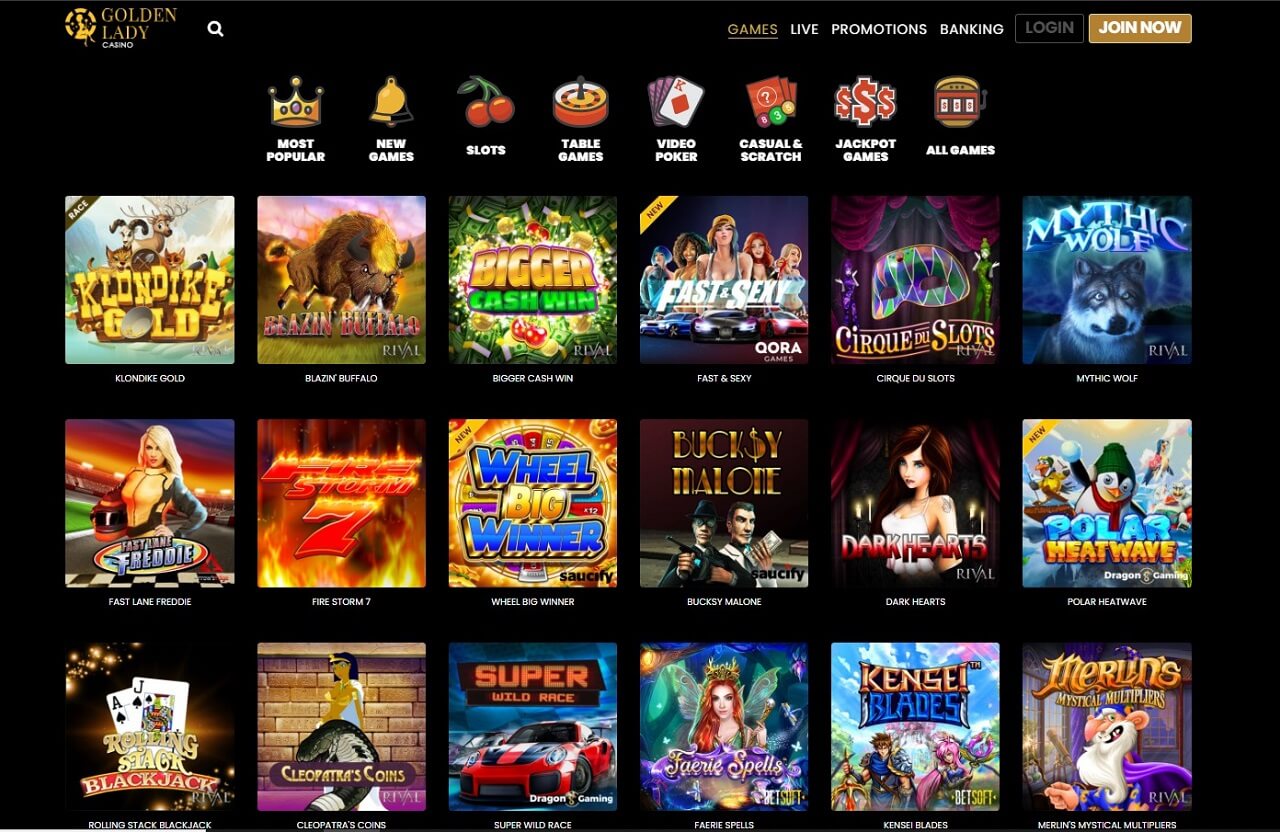Open the Table Games roulette icon

click(x=581, y=102)
